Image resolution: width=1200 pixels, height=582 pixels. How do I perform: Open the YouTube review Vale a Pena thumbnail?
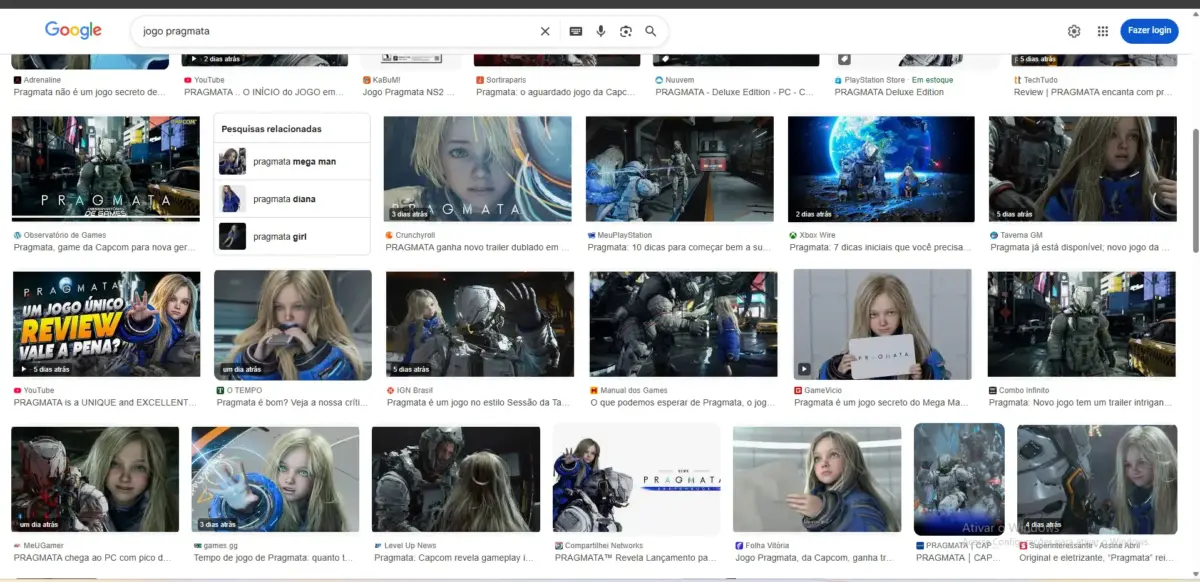pos(106,324)
